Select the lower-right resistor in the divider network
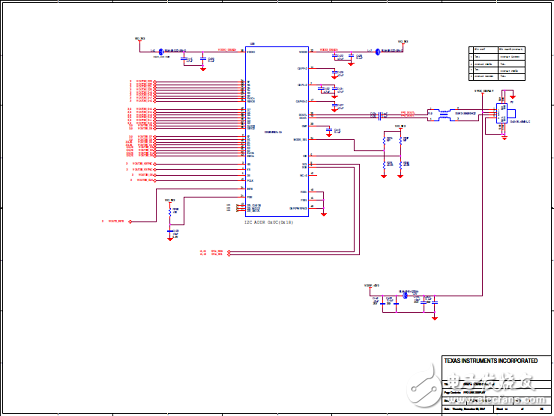554x416 pixels. (x=400, y=164)
